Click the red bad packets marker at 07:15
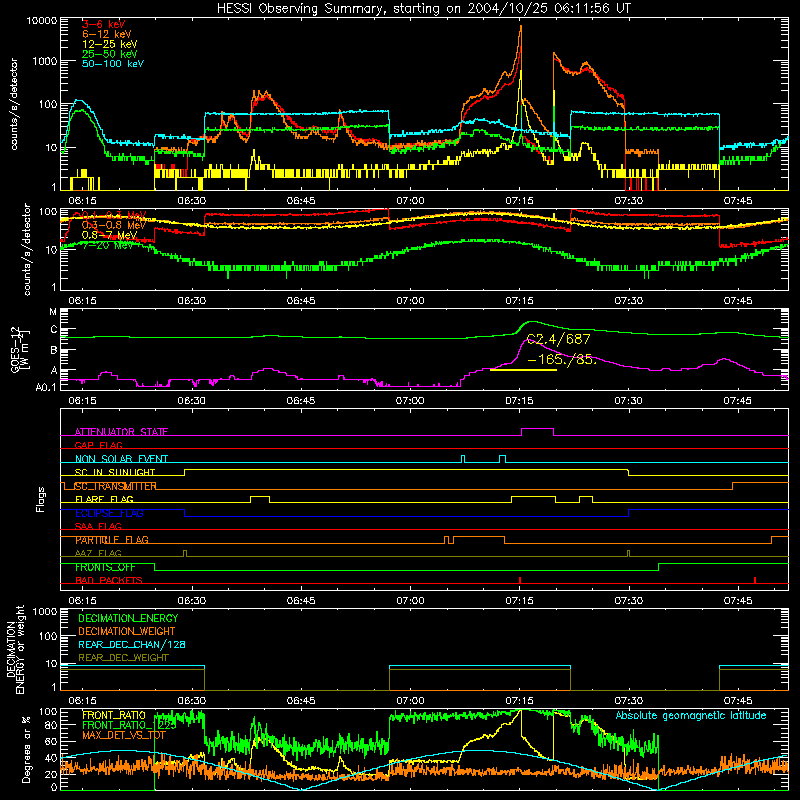Image resolution: width=800 pixels, height=800 pixels. [x=519, y=580]
